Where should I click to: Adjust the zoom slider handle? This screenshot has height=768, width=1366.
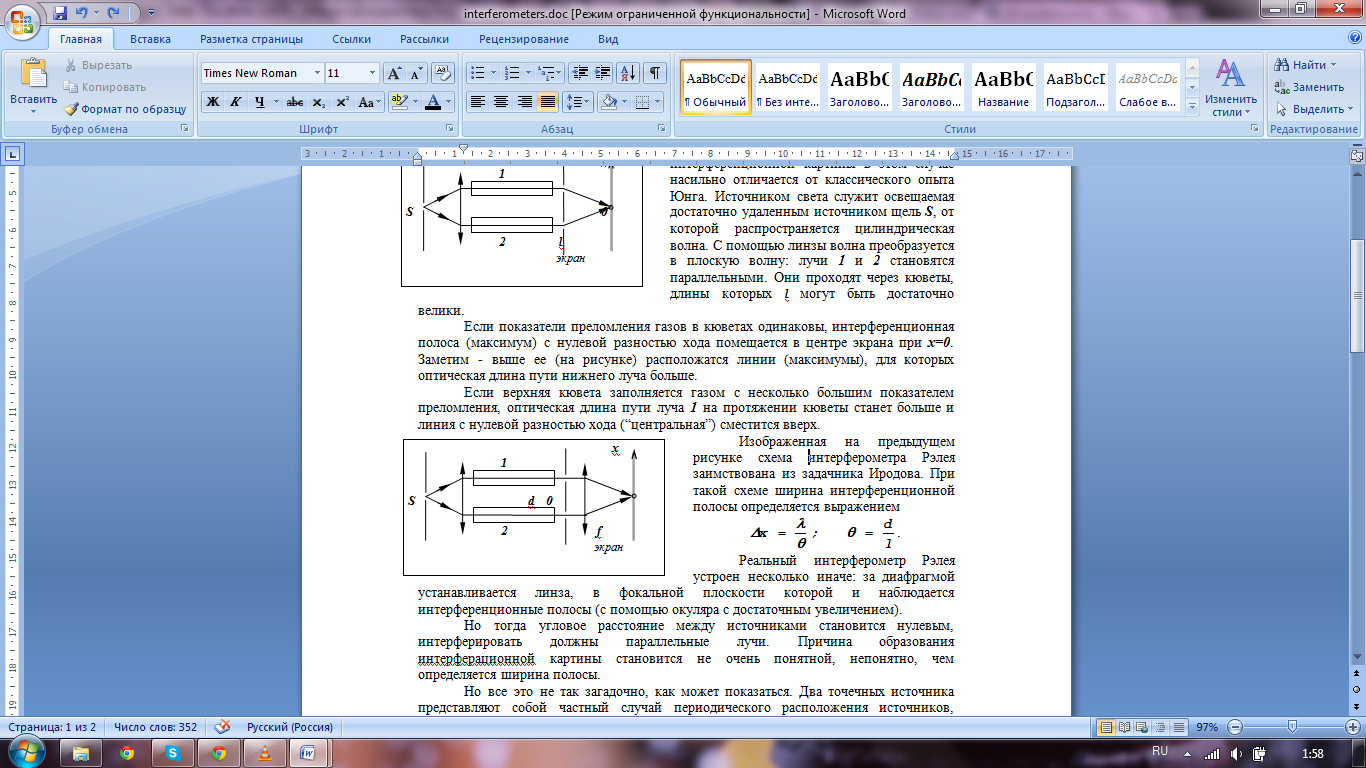[1293, 727]
